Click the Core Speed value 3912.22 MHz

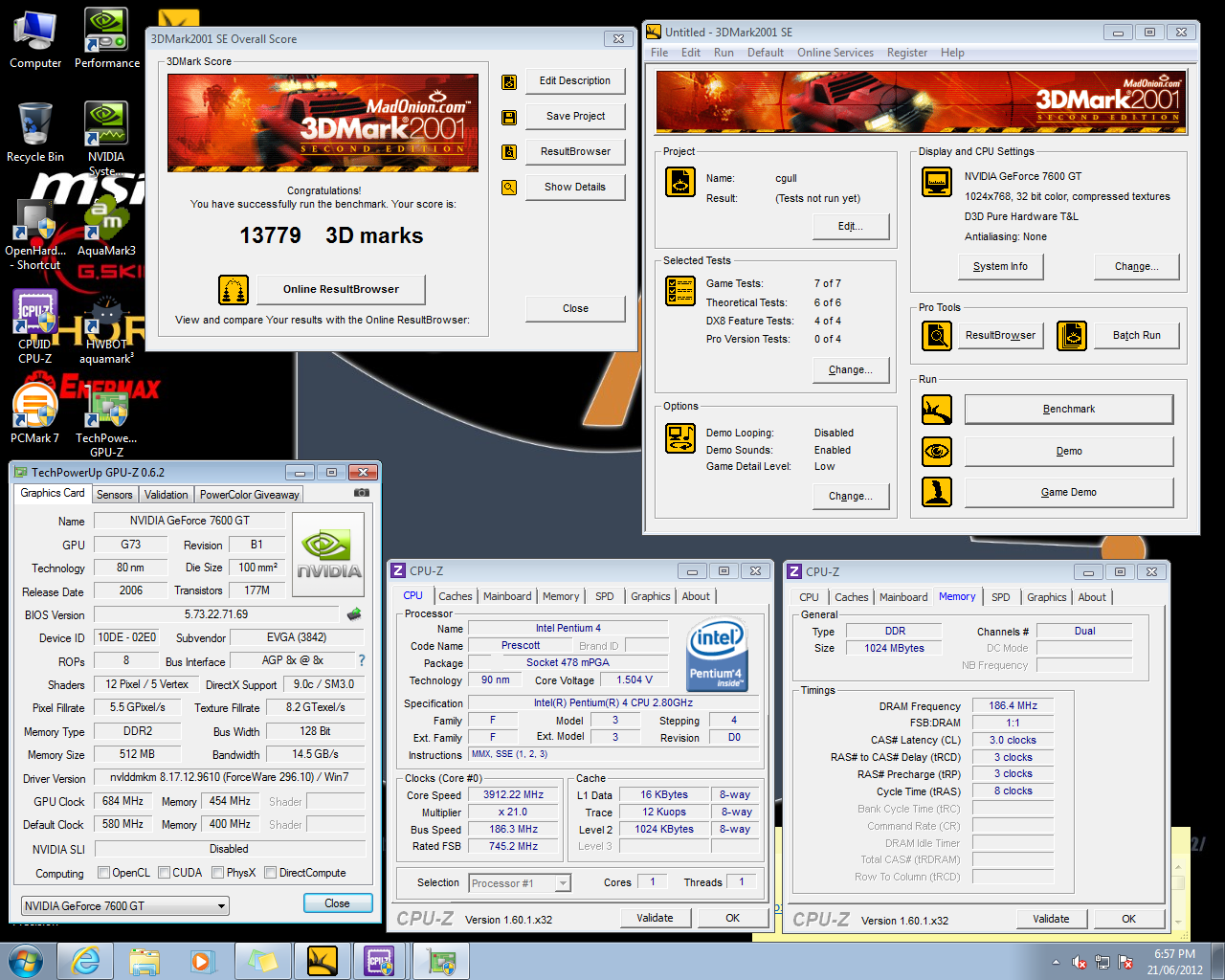pos(513,794)
